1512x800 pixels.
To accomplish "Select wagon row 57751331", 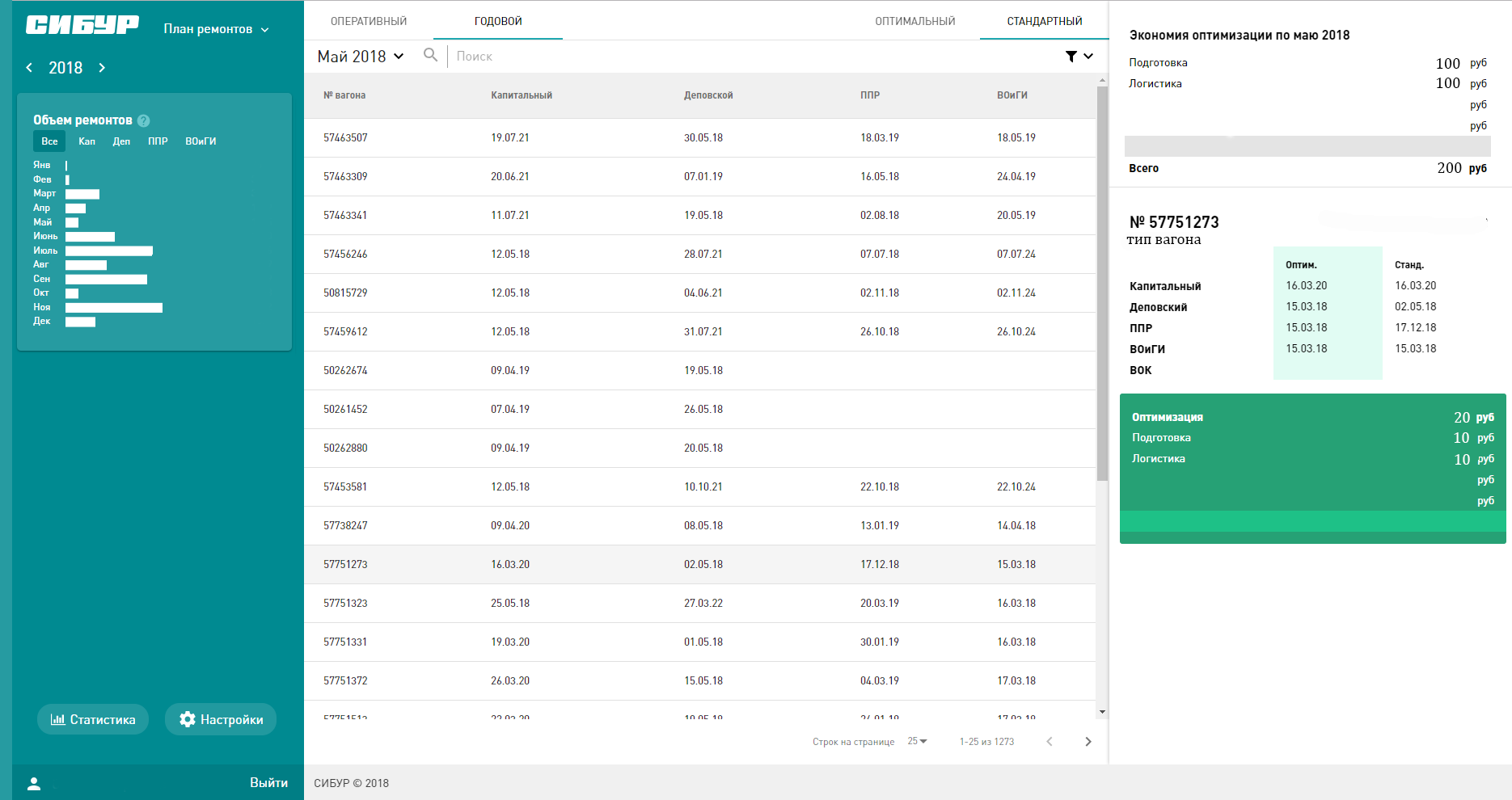I will [x=700, y=642].
